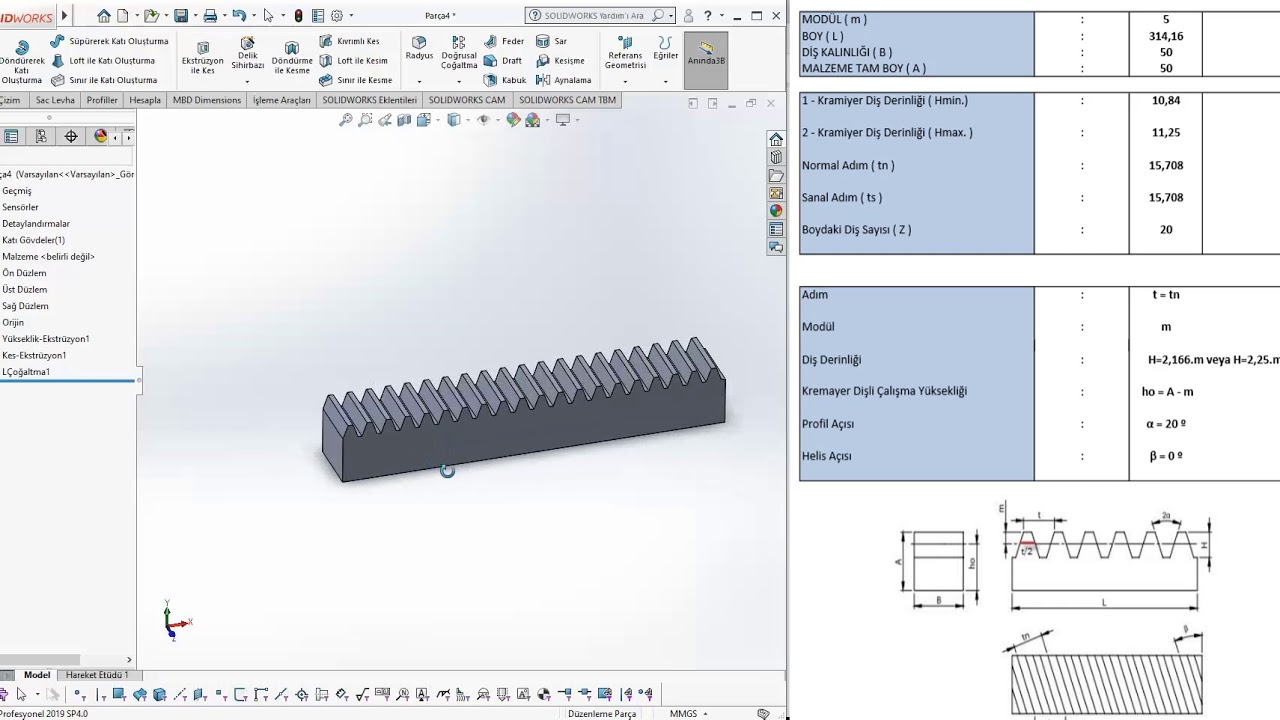Print the document using the Print icon
The height and width of the screenshot is (720, 1280).
pyautogui.click(x=210, y=16)
